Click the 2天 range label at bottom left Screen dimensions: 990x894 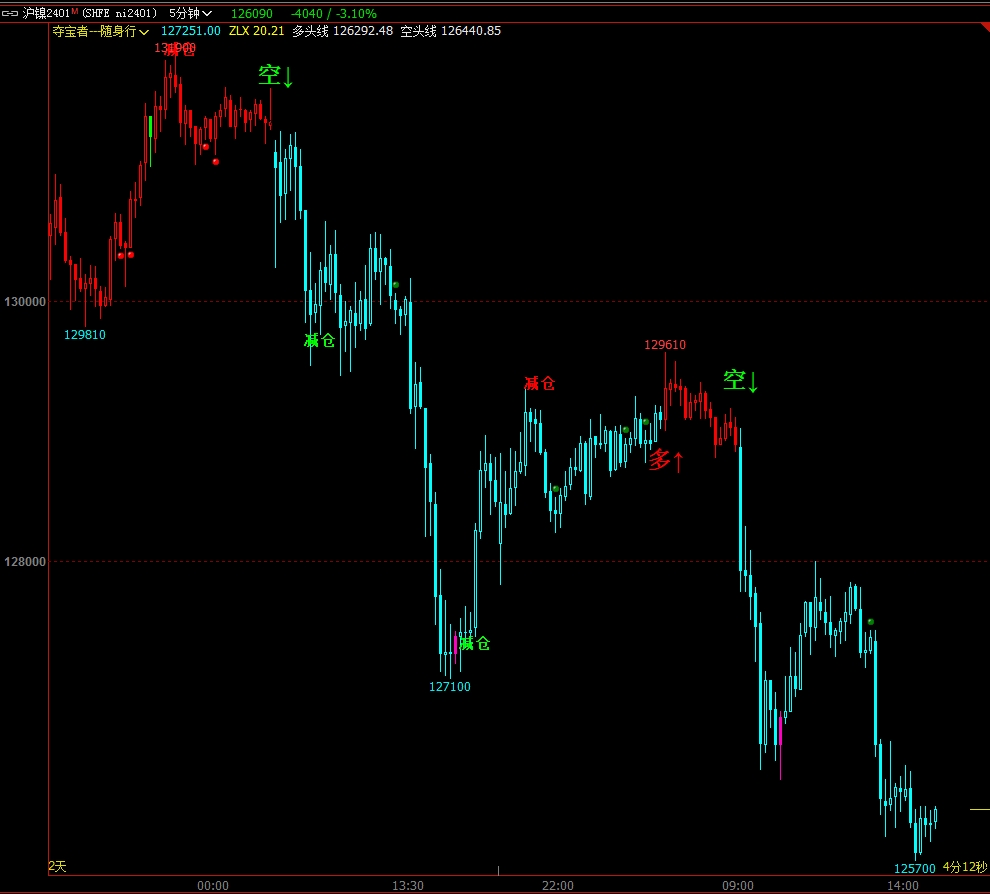point(58,866)
